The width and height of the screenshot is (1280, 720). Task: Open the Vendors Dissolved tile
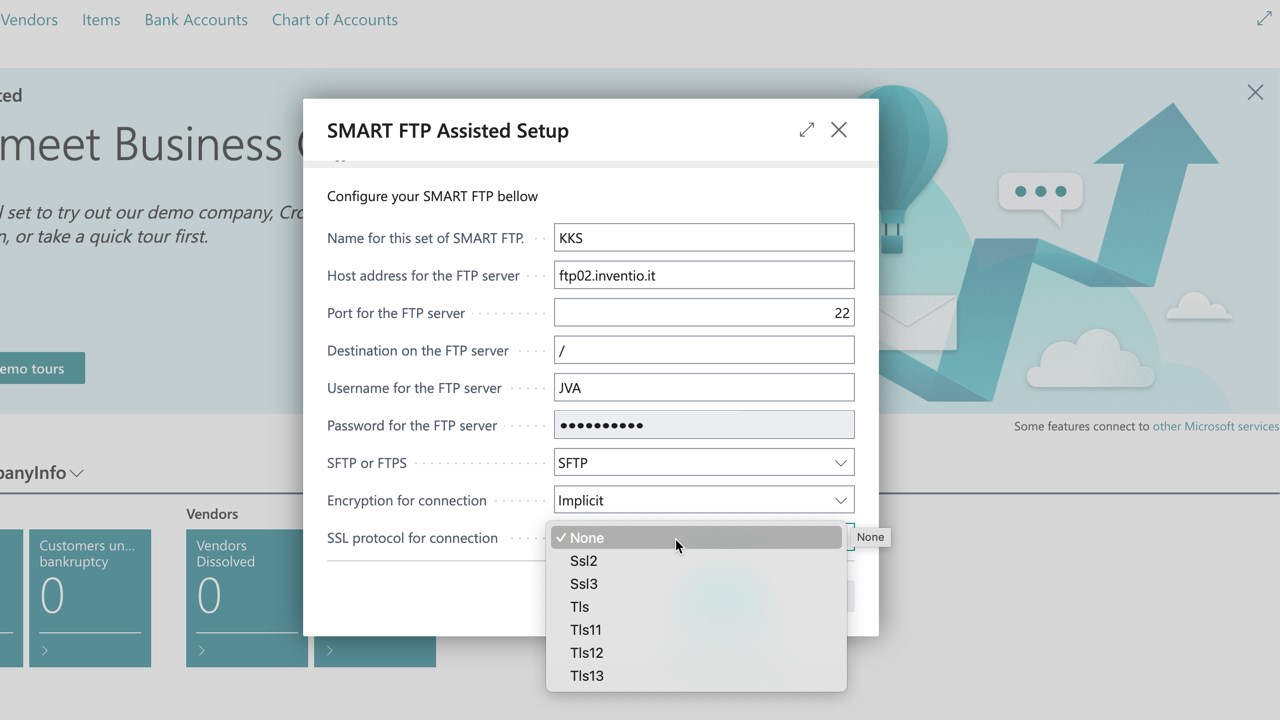point(246,598)
